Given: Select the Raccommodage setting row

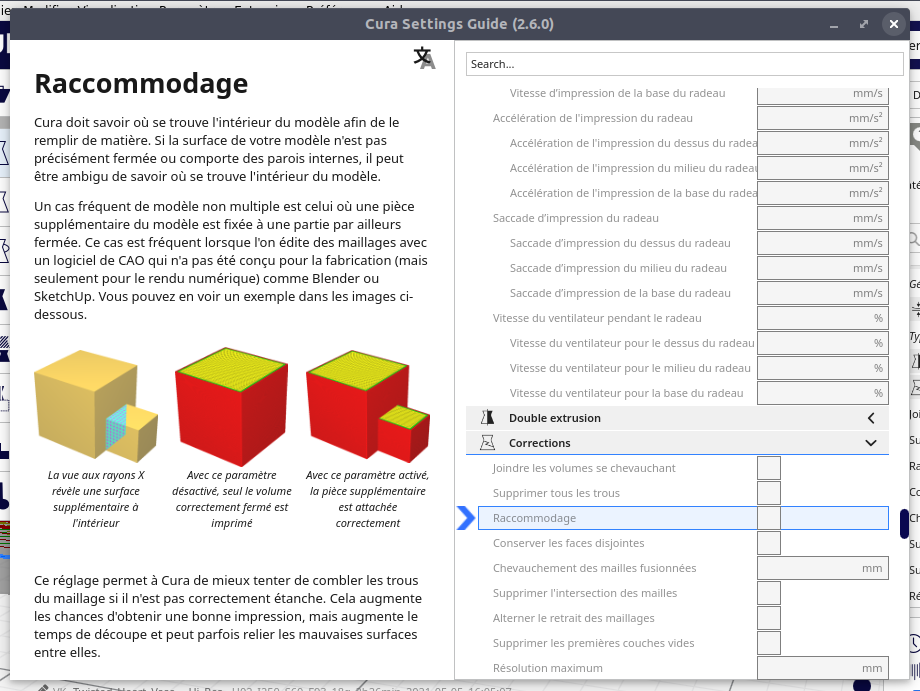Looking at the screenshot, I should (683, 518).
